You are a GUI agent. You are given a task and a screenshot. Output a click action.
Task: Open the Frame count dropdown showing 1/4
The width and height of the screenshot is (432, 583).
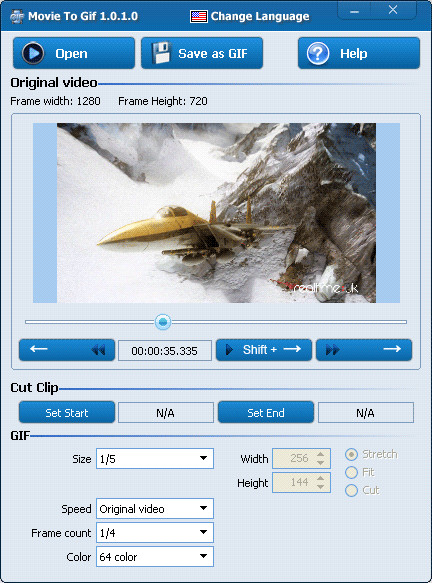coord(155,532)
